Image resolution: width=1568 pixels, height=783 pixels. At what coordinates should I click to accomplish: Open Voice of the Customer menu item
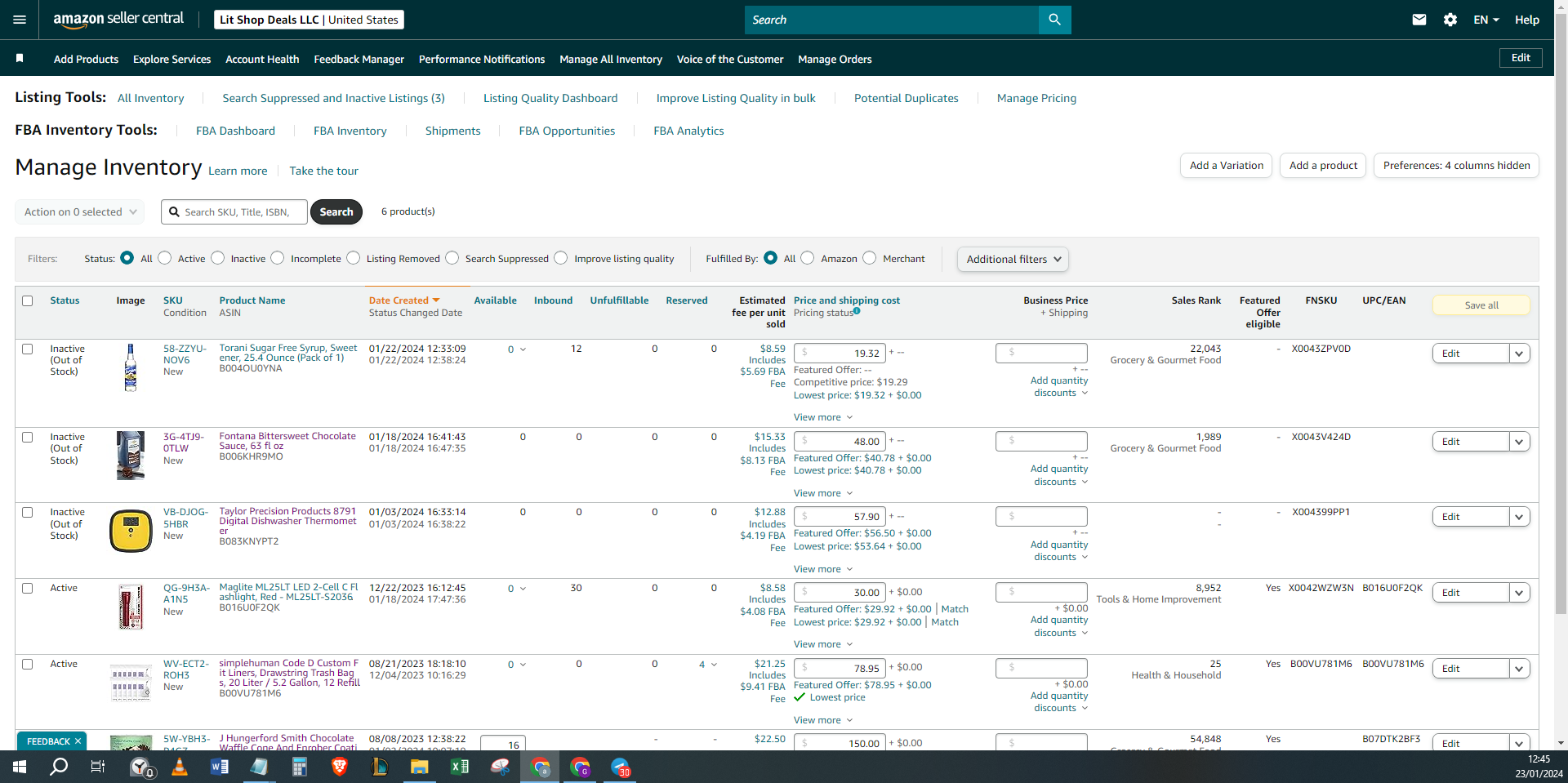pyautogui.click(x=730, y=59)
